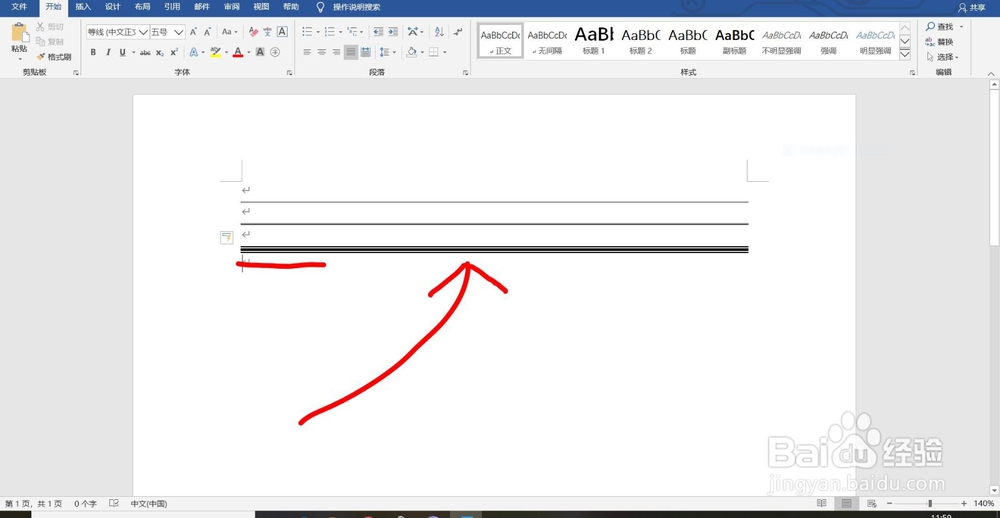Screen dimensions: 1000x518
Task: Click the Share (共享) button
Action: pyautogui.click(x=971, y=8)
